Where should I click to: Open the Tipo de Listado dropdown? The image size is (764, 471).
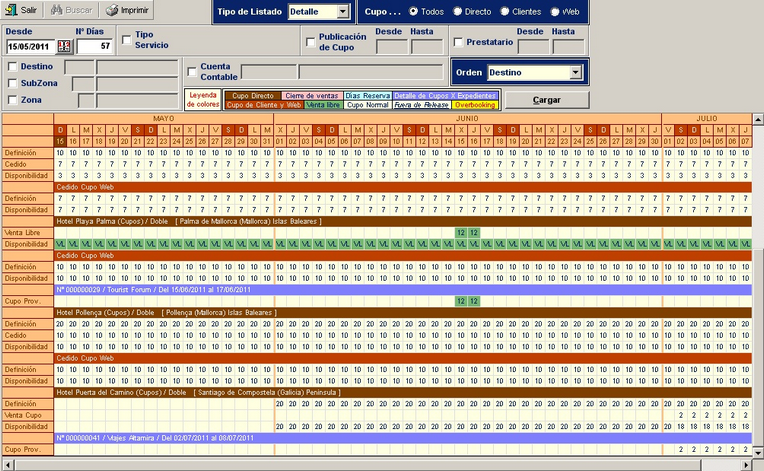click(343, 11)
